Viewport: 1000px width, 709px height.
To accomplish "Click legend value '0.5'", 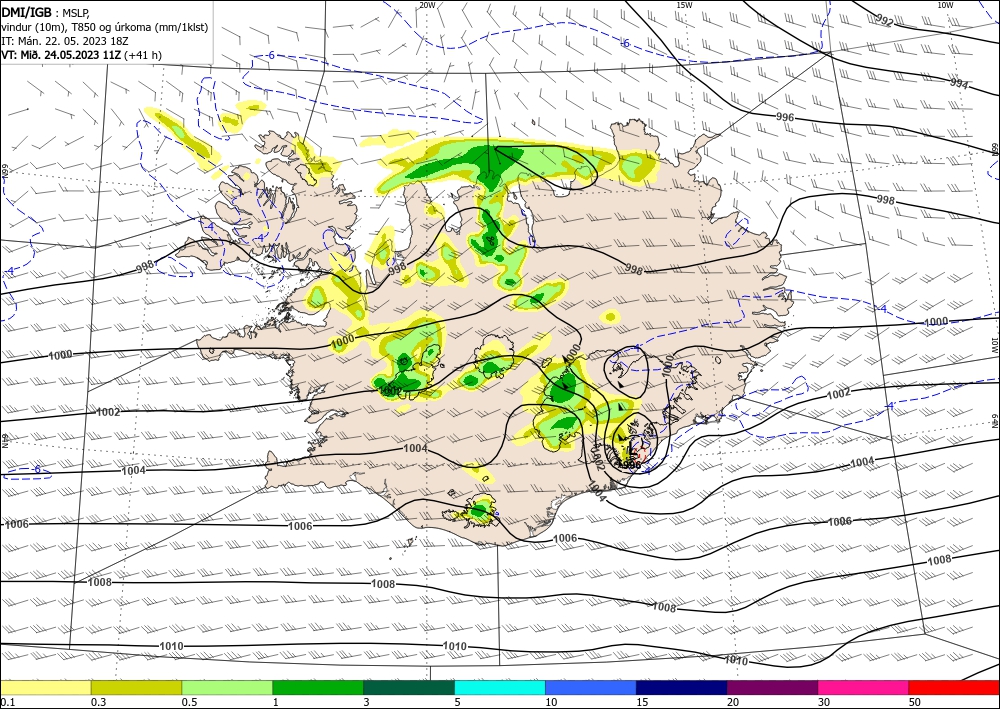I will click(189, 702).
